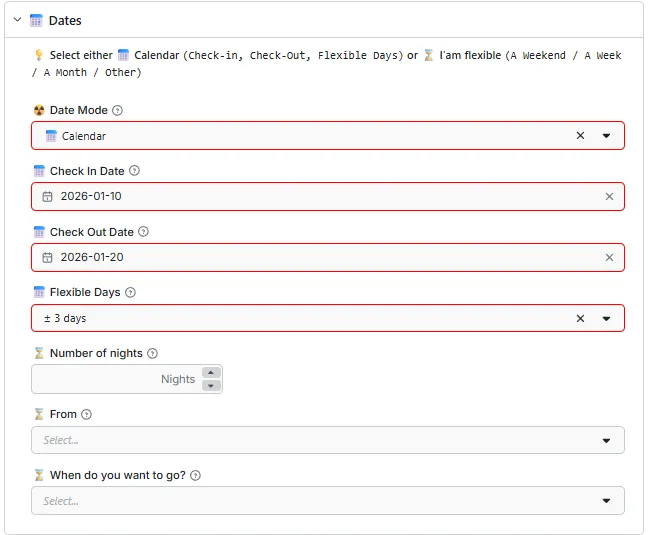Click help icon next to From label
The height and width of the screenshot is (535, 649).
[86, 415]
